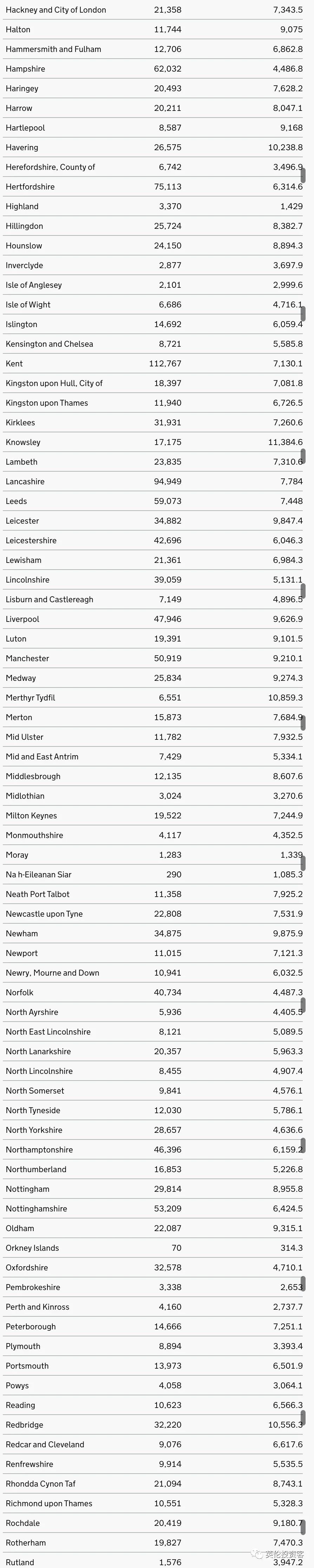Select Newry, Mourne and Down row

pos(52,973)
